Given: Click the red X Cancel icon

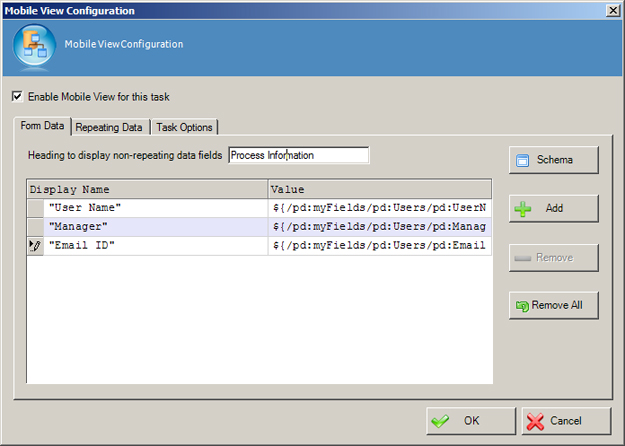Looking at the screenshot, I should coord(535,422).
